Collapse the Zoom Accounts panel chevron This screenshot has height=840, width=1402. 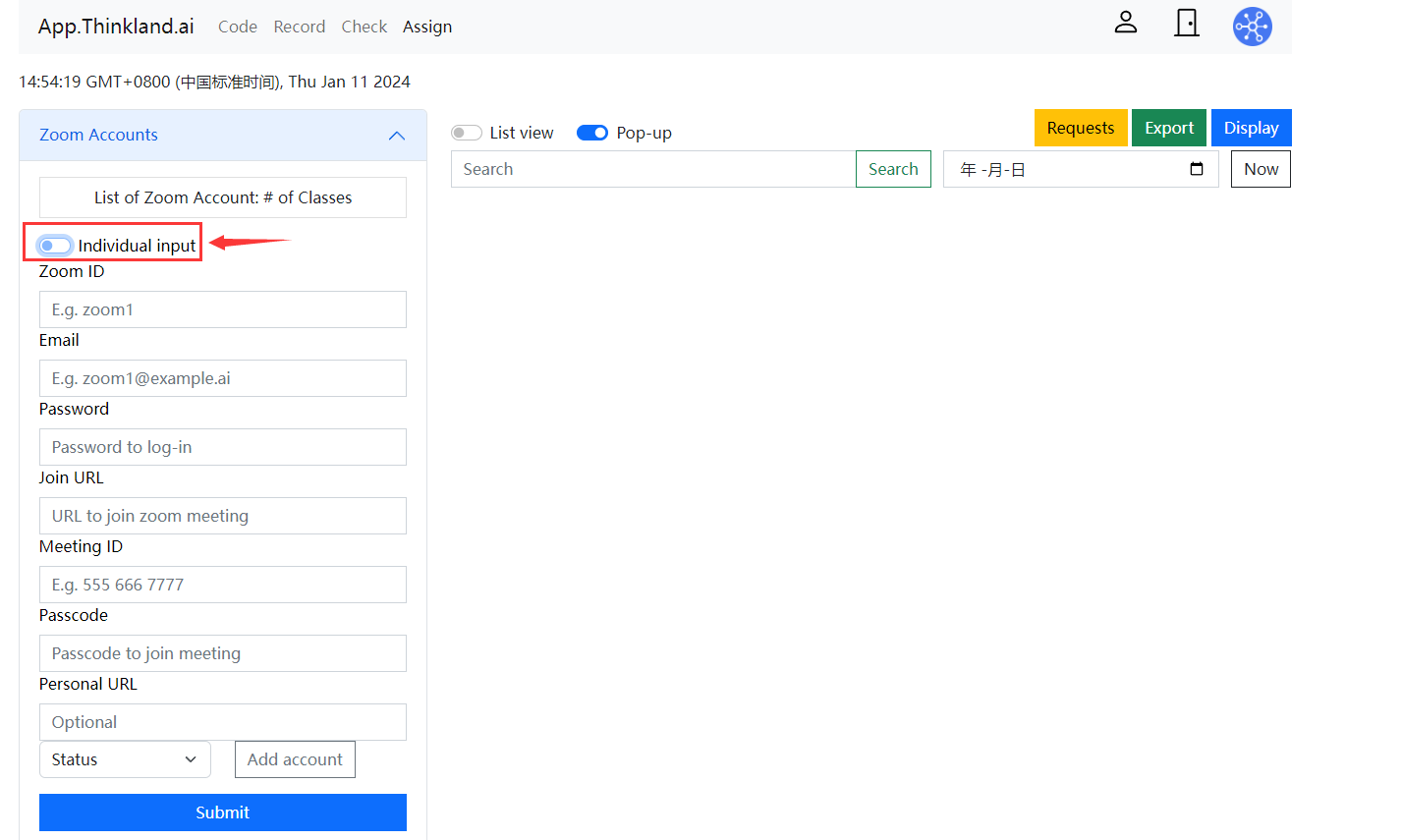(x=397, y=136)
